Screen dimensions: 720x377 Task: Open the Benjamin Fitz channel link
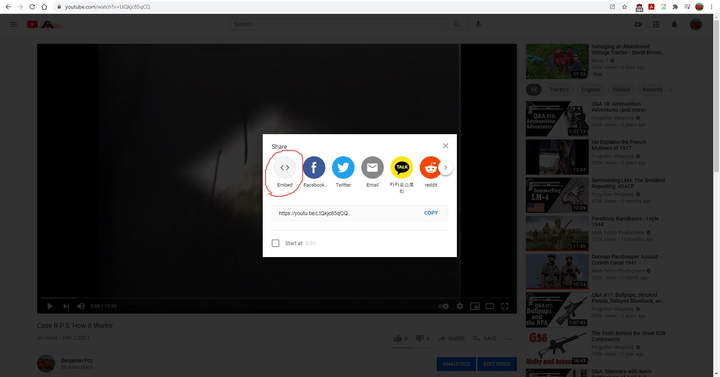click(77, 360)
